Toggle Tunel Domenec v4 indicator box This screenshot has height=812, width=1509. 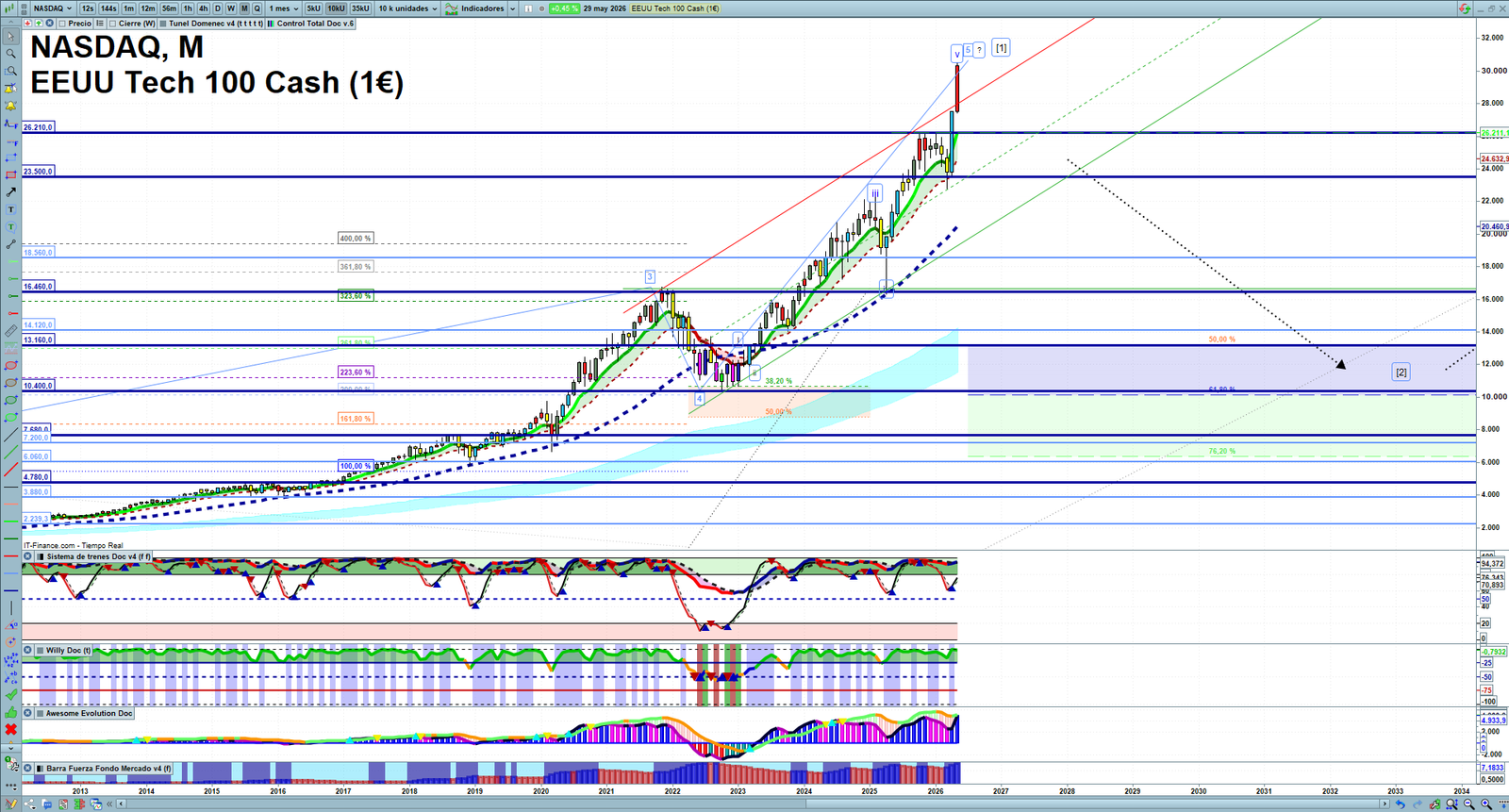coord(163,24)
